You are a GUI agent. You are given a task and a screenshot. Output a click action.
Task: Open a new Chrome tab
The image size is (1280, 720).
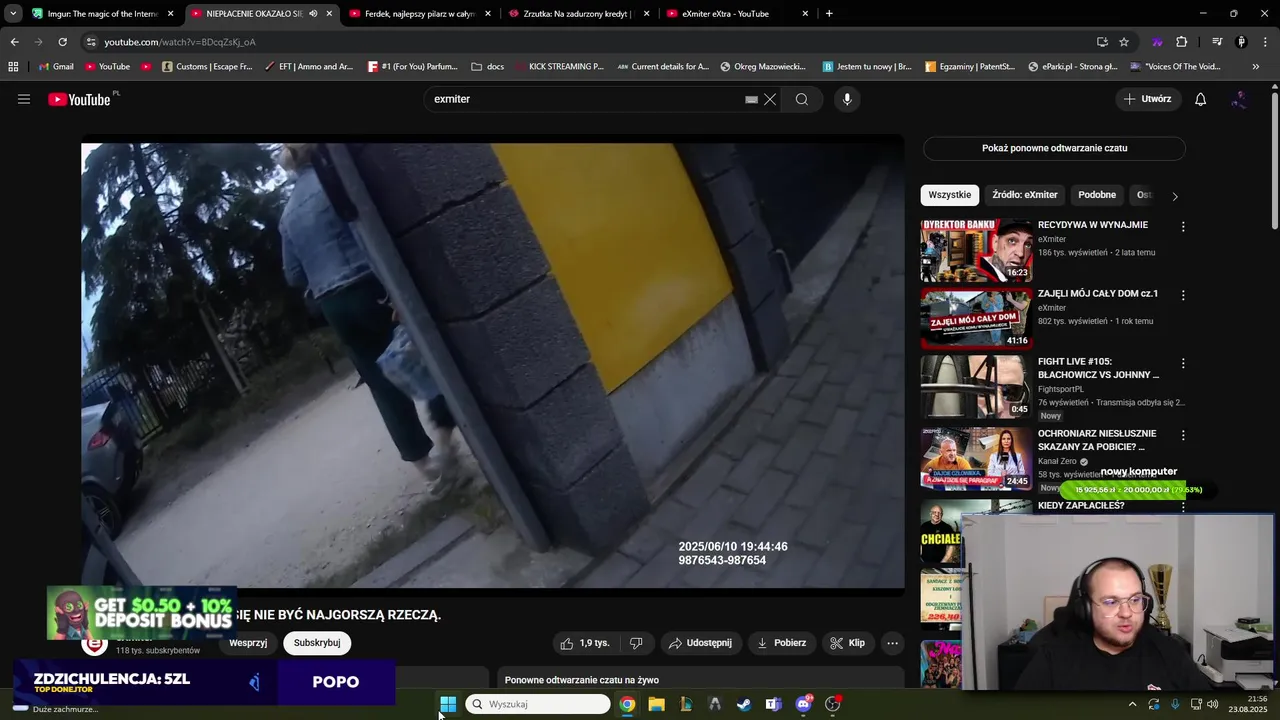point(829,14)
